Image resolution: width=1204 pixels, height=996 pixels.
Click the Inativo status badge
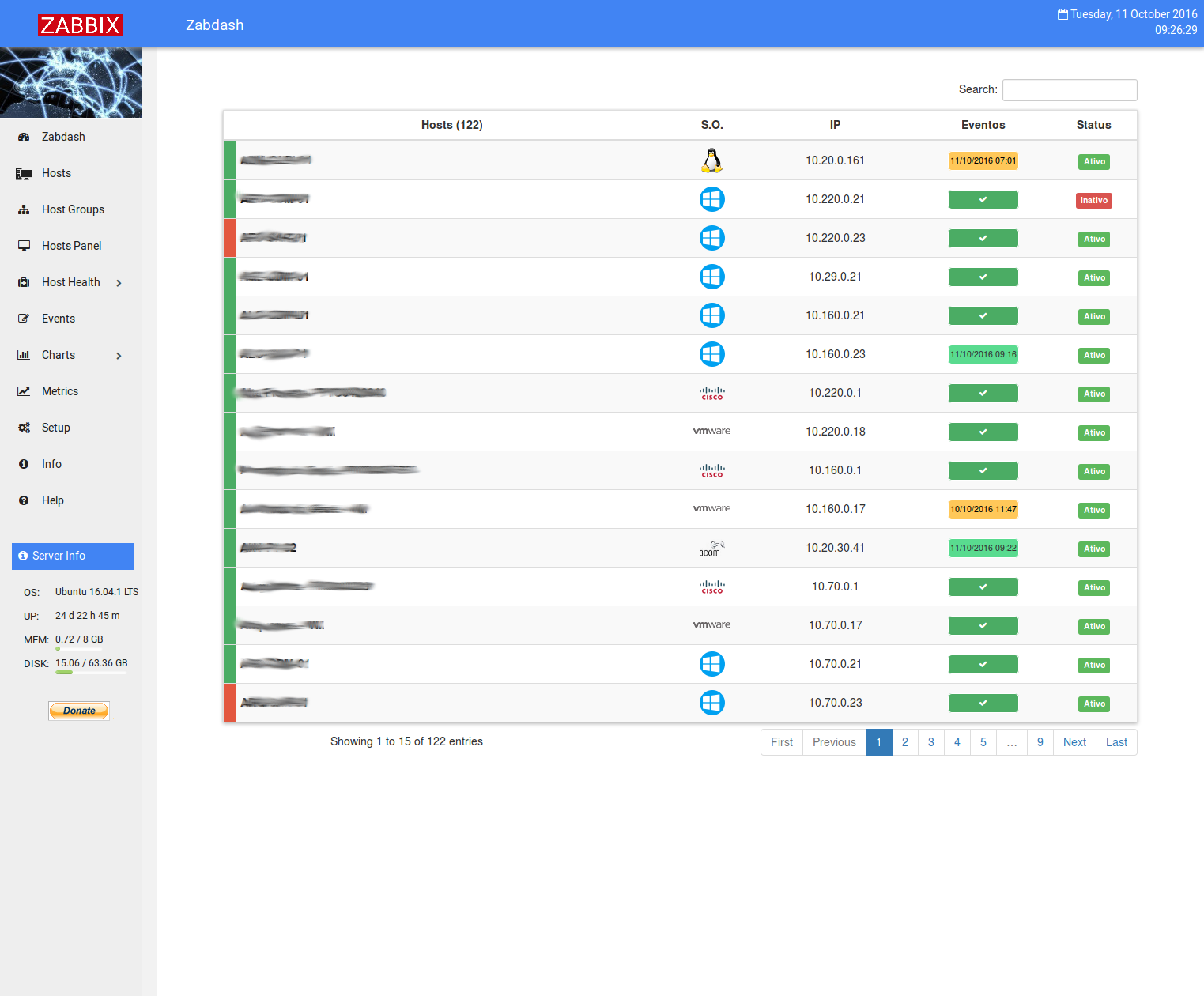point(1093,200)
